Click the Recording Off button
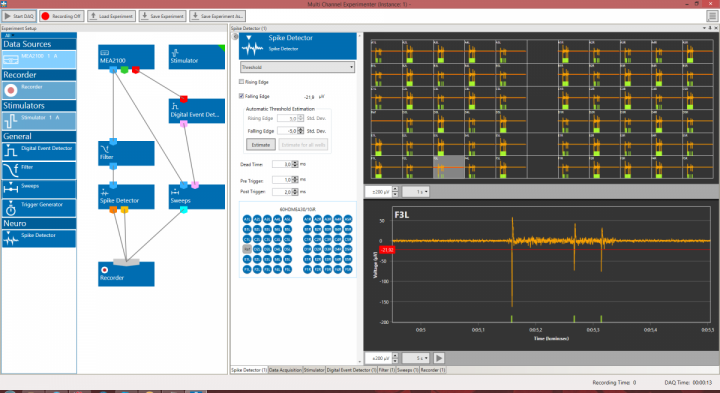Image resolution: width=720 pixels, height=393 pixels. pos(61,16)
